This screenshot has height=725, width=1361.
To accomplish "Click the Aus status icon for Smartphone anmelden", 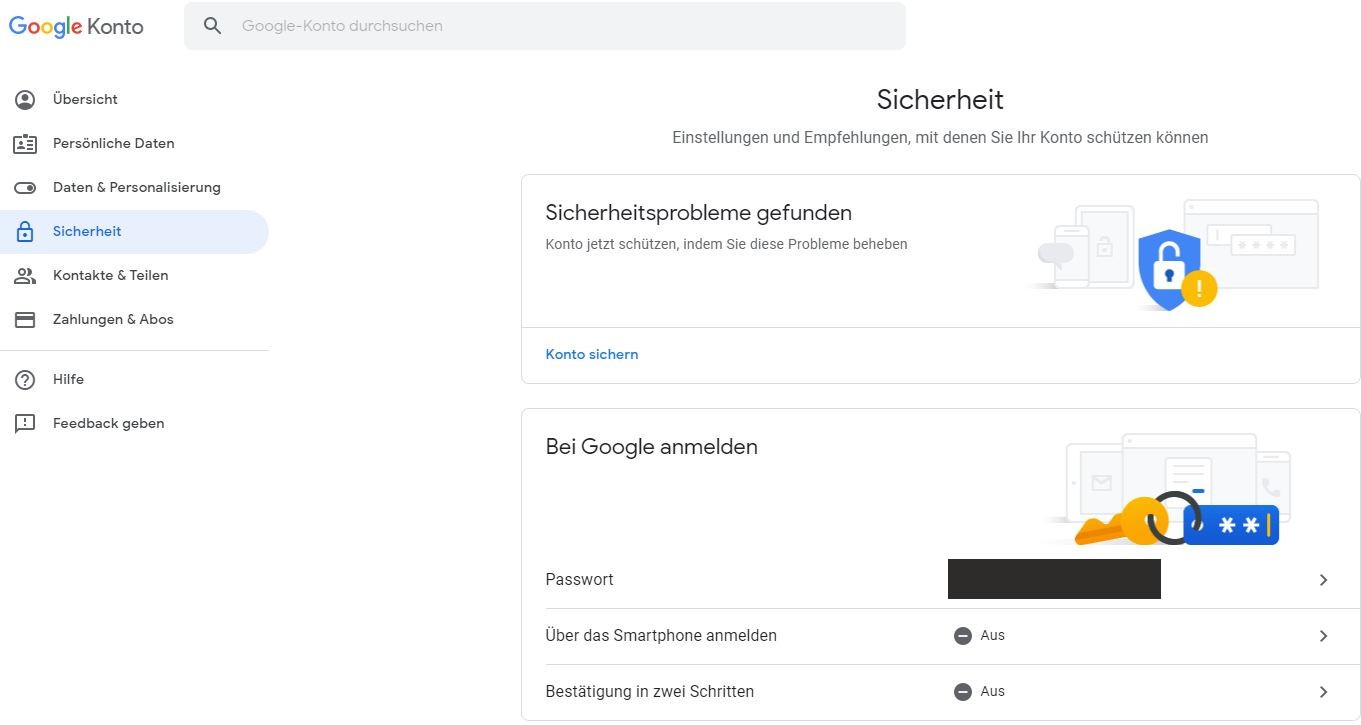I will (x=963, y=636).
